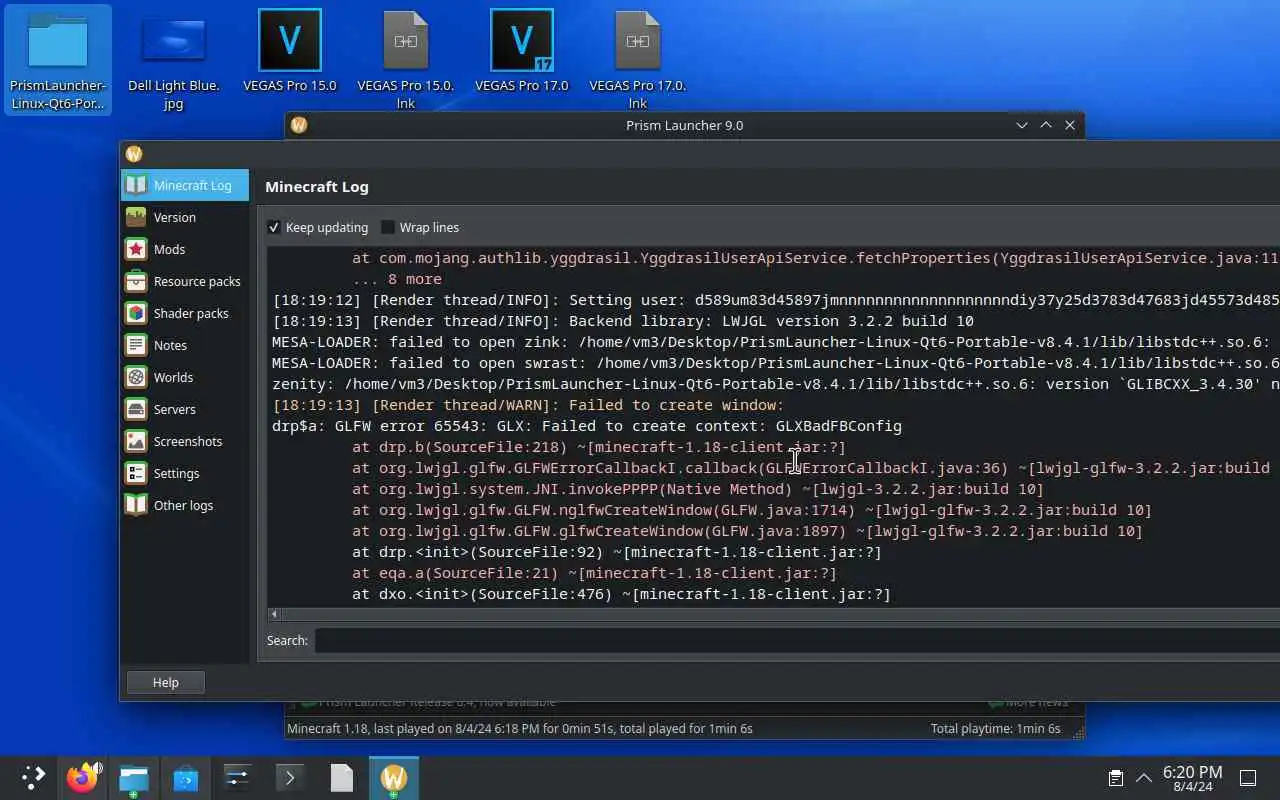1280x800 pixels.
Task: Click the 'at drp.b(SourceFile:218)' line
Action: (x=599, y=447)
